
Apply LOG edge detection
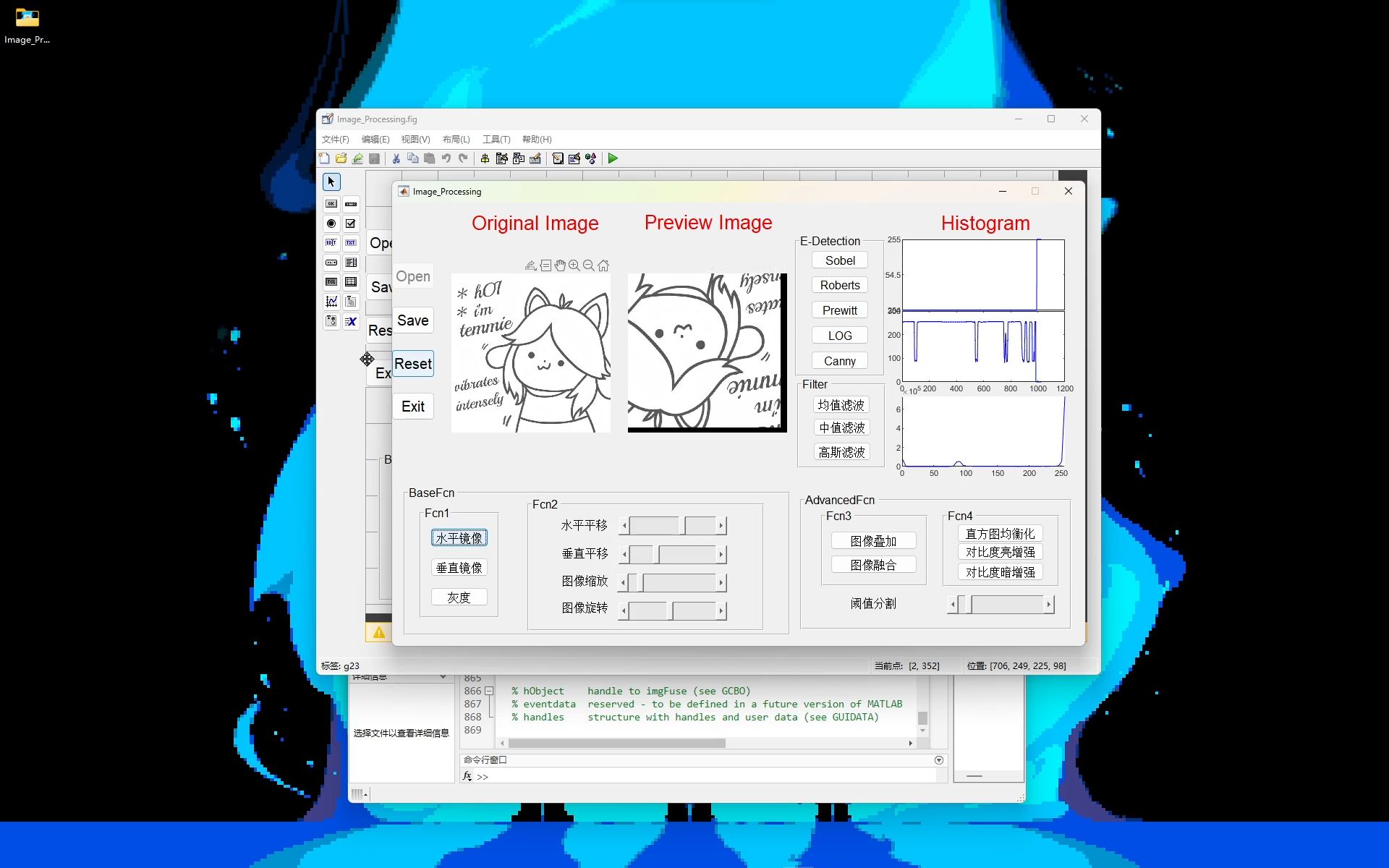pos(840,336)
